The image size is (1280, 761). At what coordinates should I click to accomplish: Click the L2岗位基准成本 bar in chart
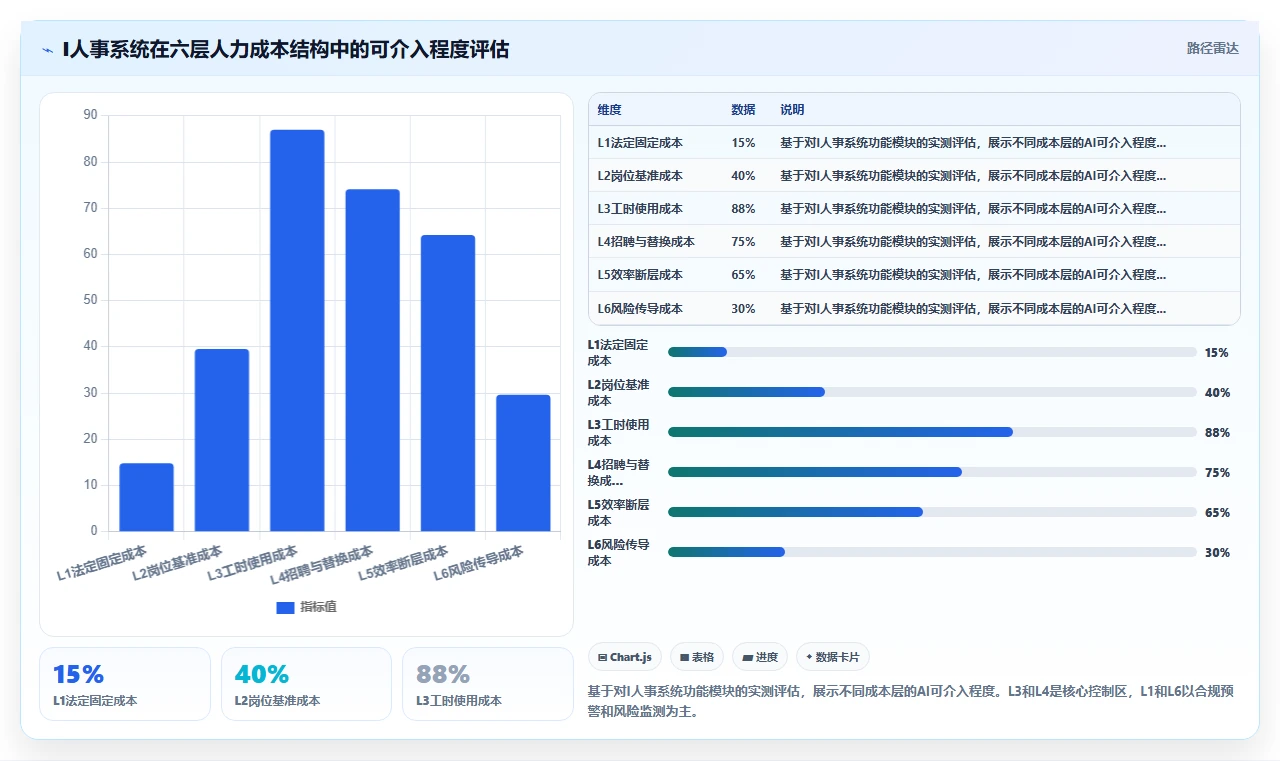tap(222, 440)
